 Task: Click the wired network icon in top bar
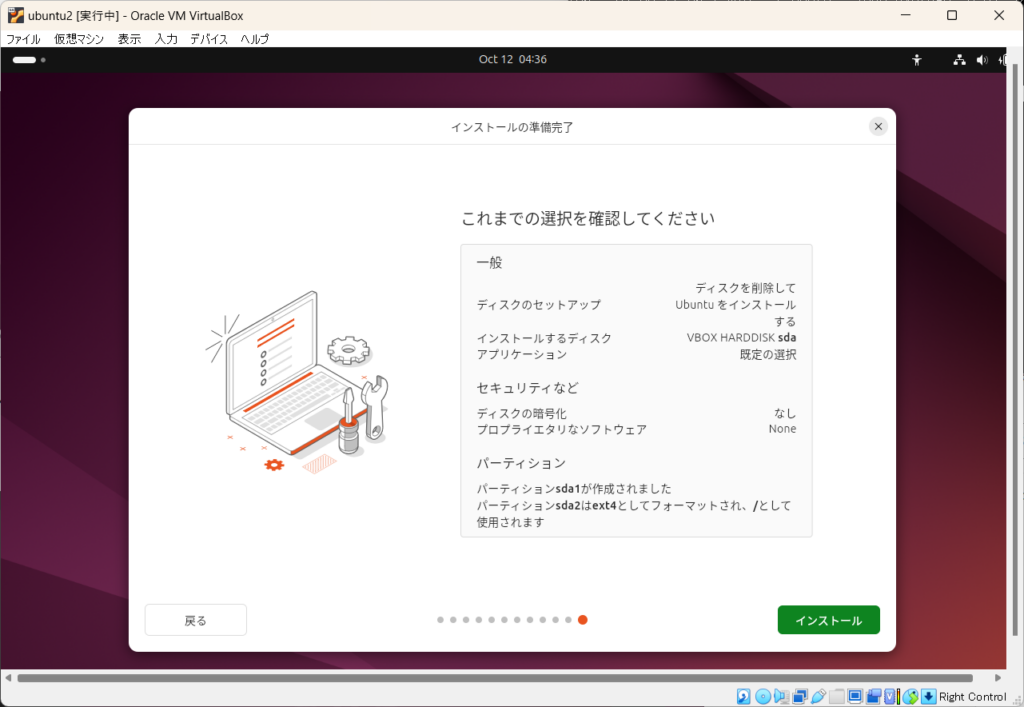point(959,60)
